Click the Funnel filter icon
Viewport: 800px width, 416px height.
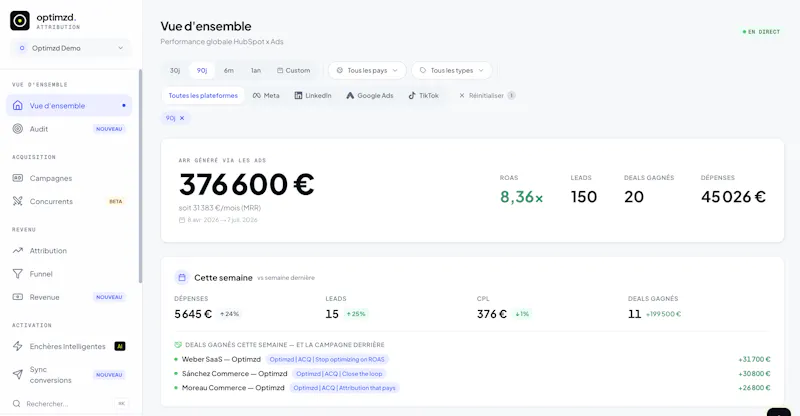coord(18,274)
